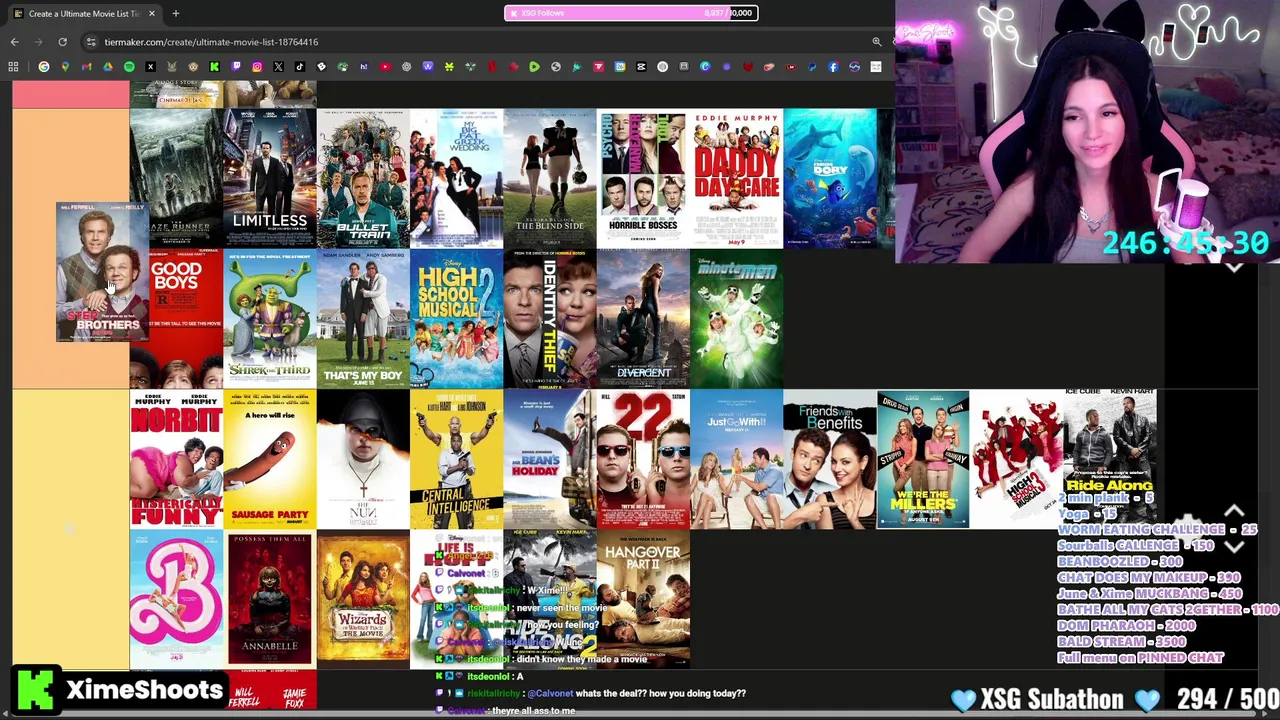
Task: Focus the tiermaker.com address bar
Action: (480, 42)
